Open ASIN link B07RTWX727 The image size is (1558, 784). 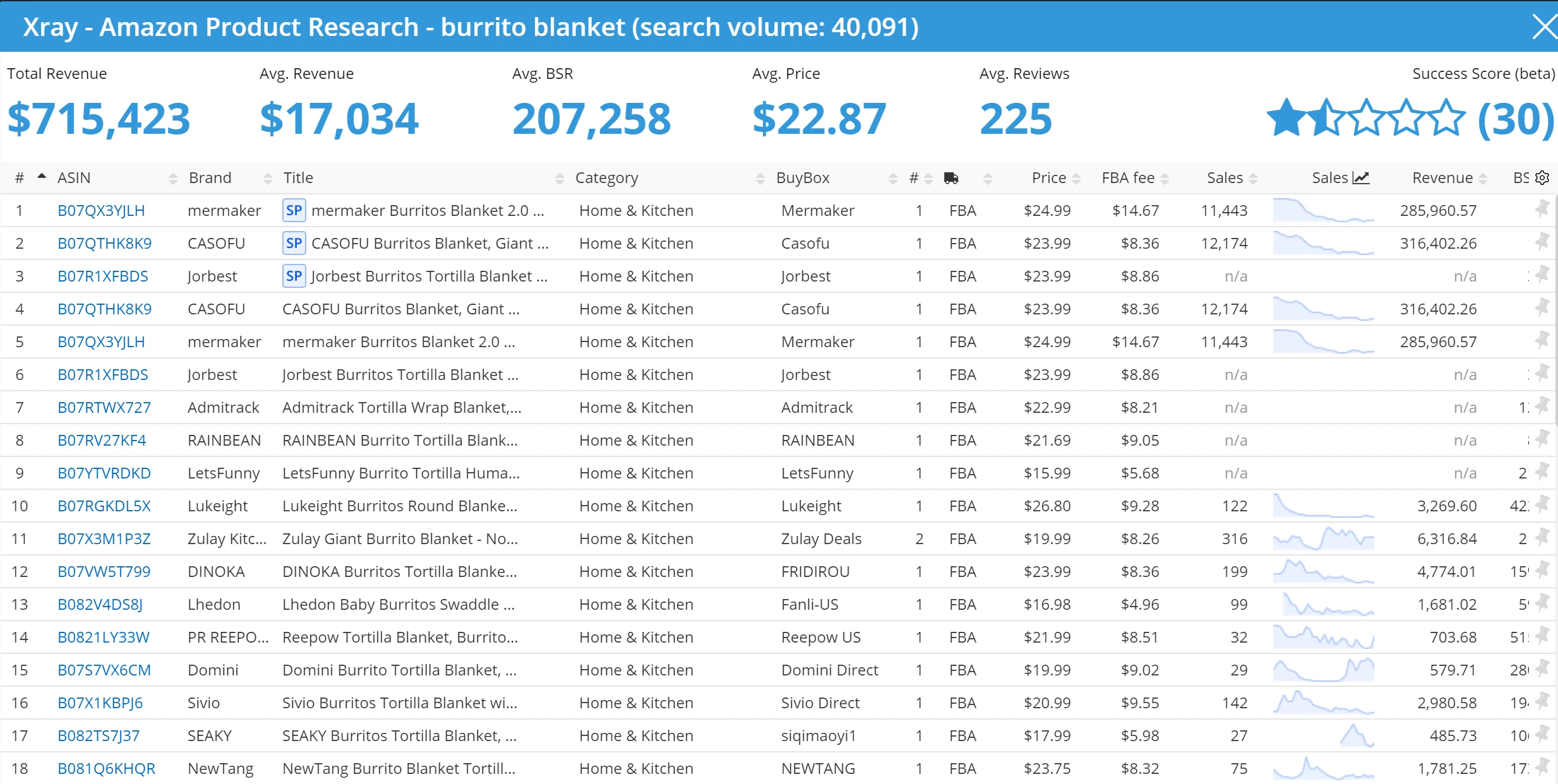point(104,407)
